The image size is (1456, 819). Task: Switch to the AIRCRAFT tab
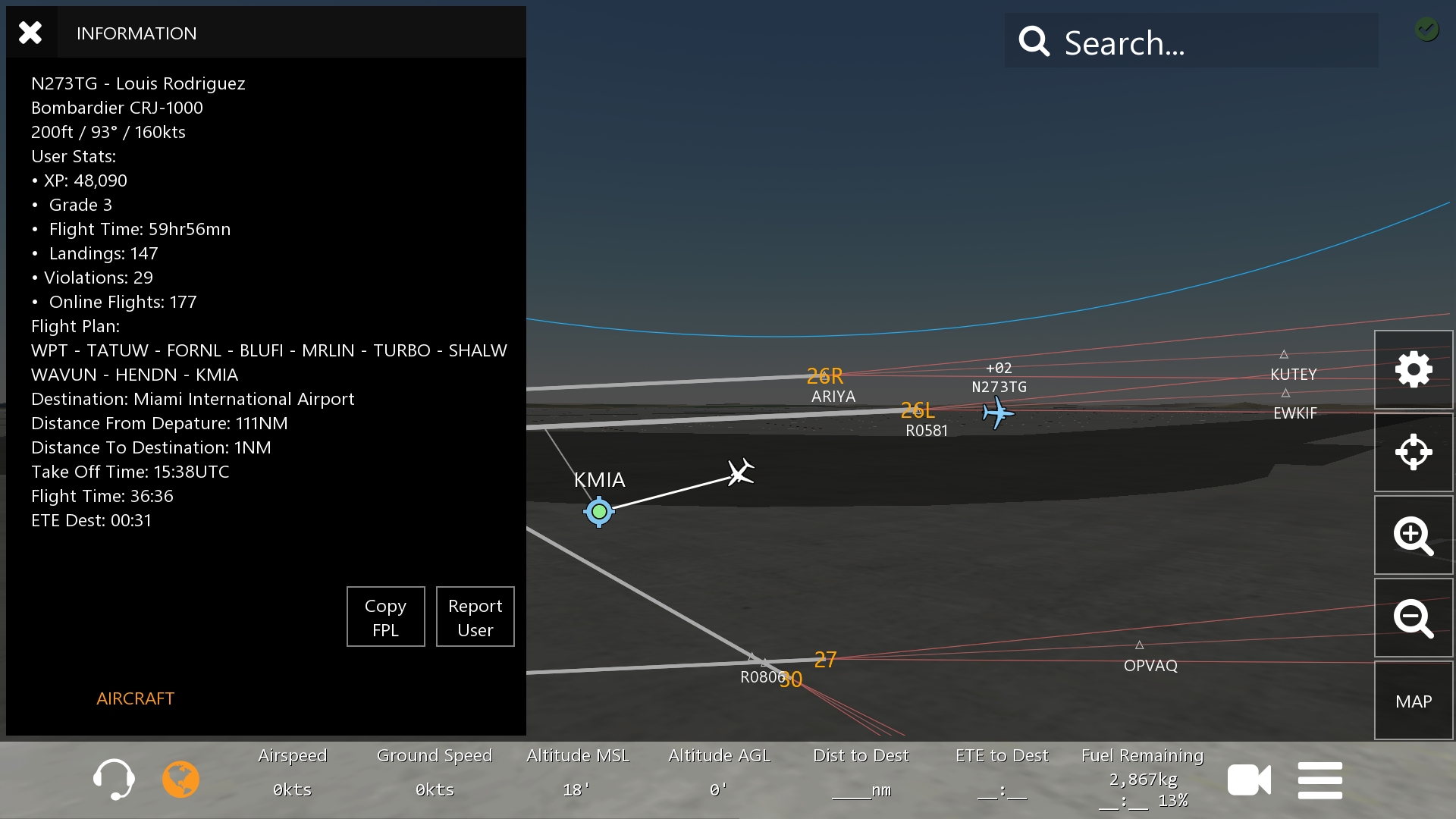click(x=135, y=698)
